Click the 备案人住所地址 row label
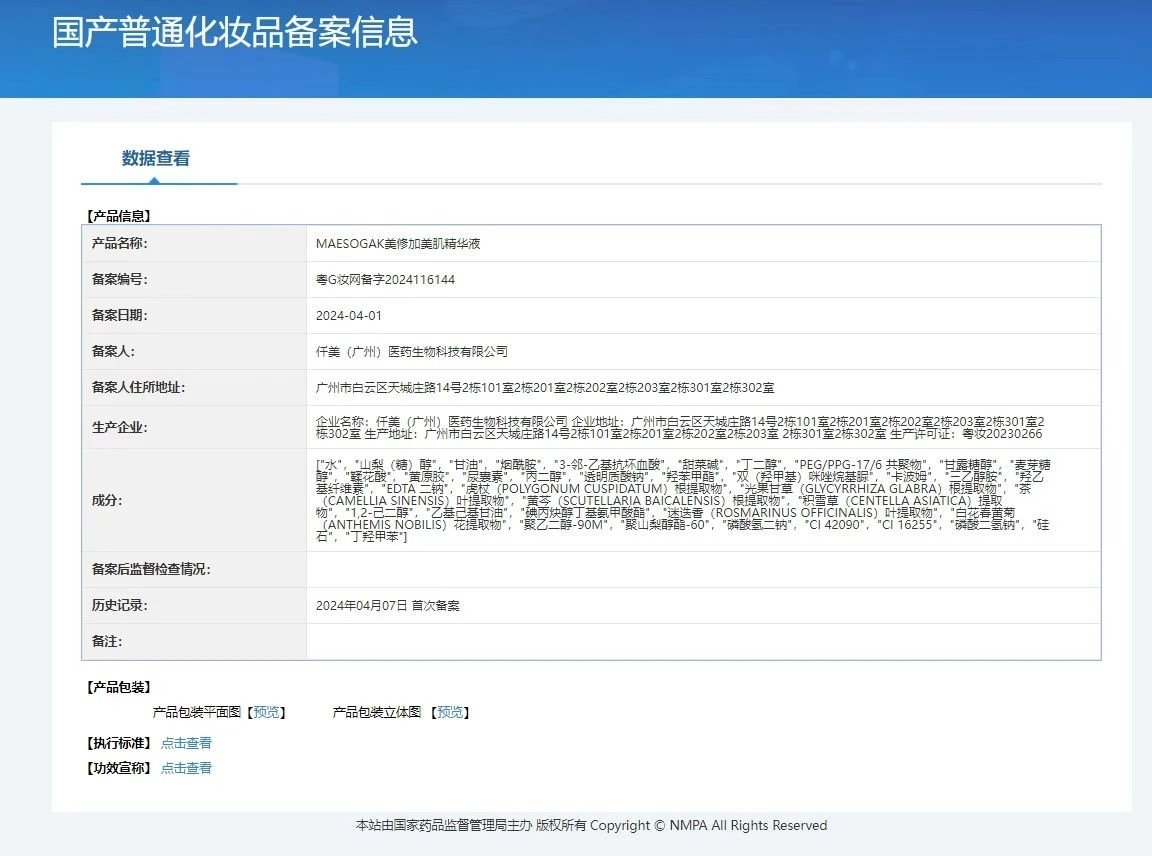This screenshot has height=856, width=1152. 138,387
